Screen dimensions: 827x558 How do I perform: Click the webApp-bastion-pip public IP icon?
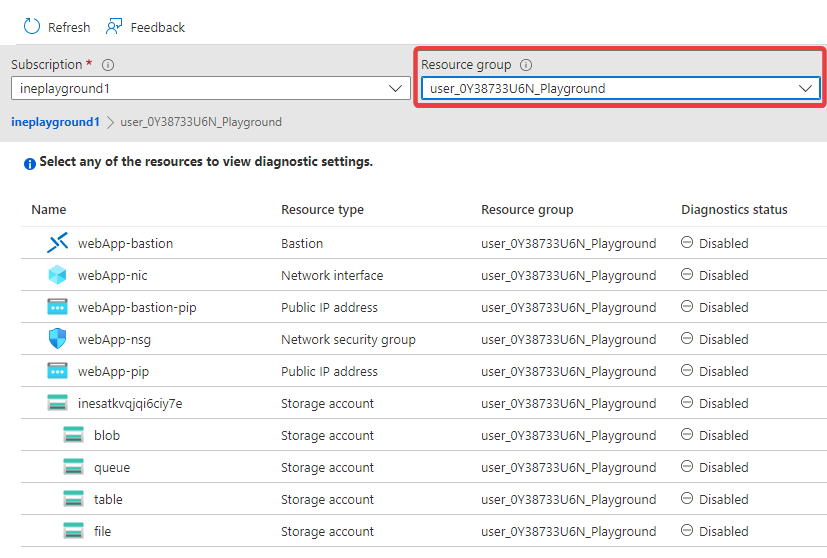pos(57,307)
